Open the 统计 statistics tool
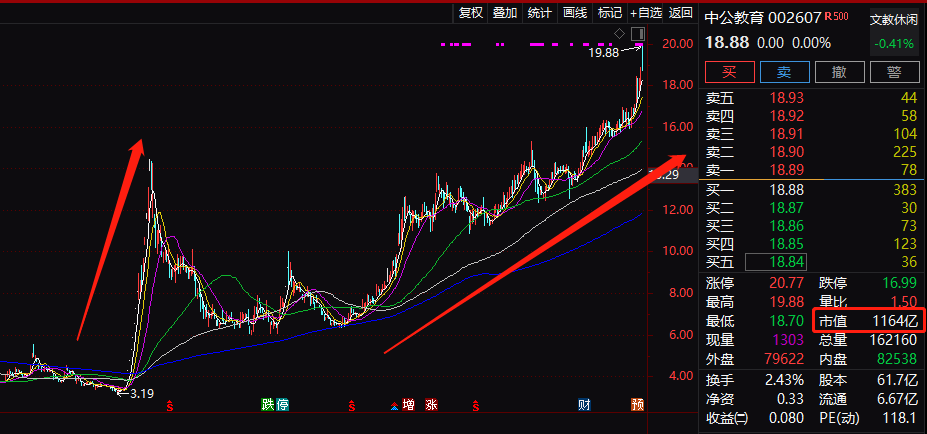This screenshot has width=927, height=434. pos(540,13)
